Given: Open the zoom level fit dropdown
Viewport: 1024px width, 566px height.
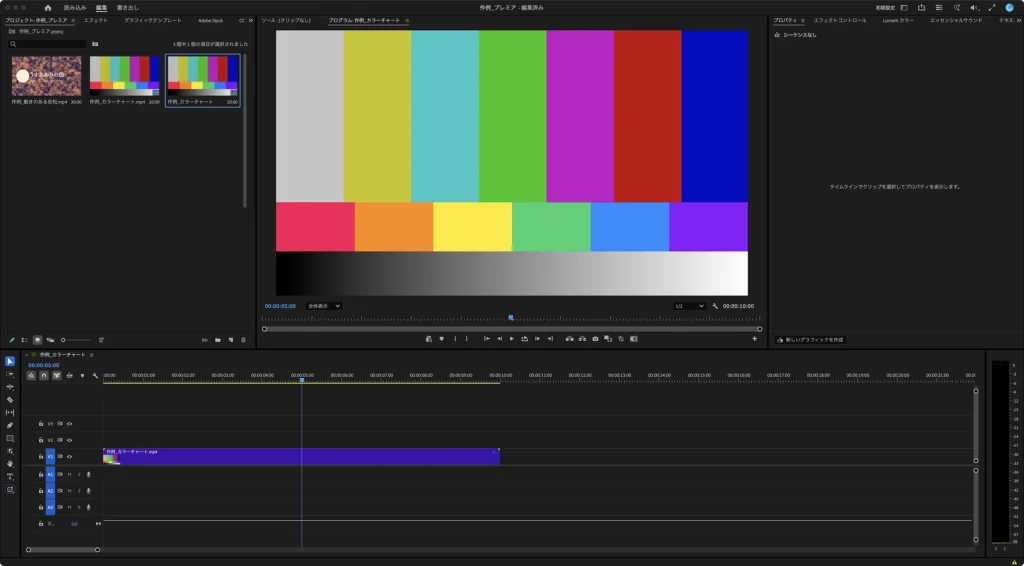Looking at the screenshot, I should pos(324,306).
